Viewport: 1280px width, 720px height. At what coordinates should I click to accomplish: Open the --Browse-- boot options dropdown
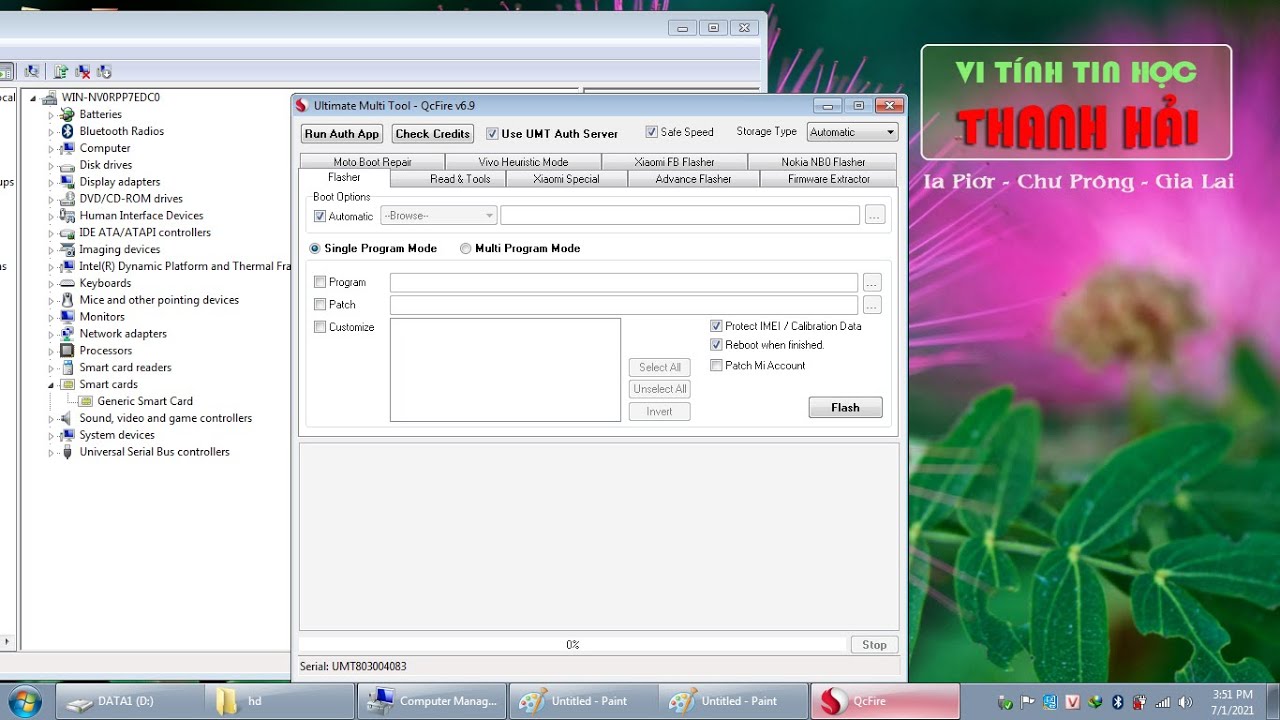(x=438, y=215)
